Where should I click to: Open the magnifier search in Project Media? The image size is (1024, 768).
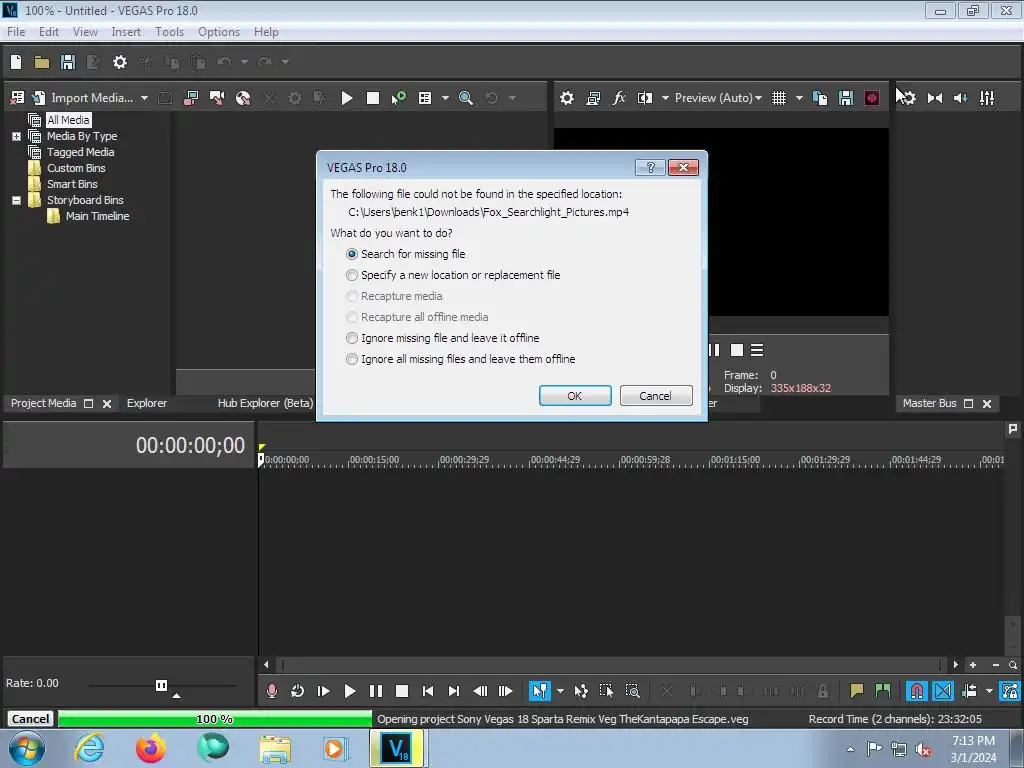(466, 98)
